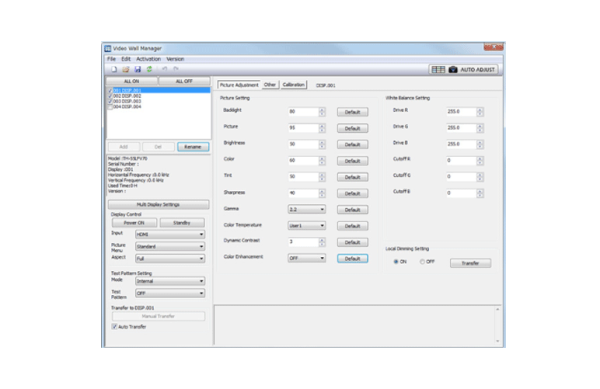Increase Drive R using its up arrow
Image resolution: width=600 pixels, height=389 pixels.
tap(480, 109)
